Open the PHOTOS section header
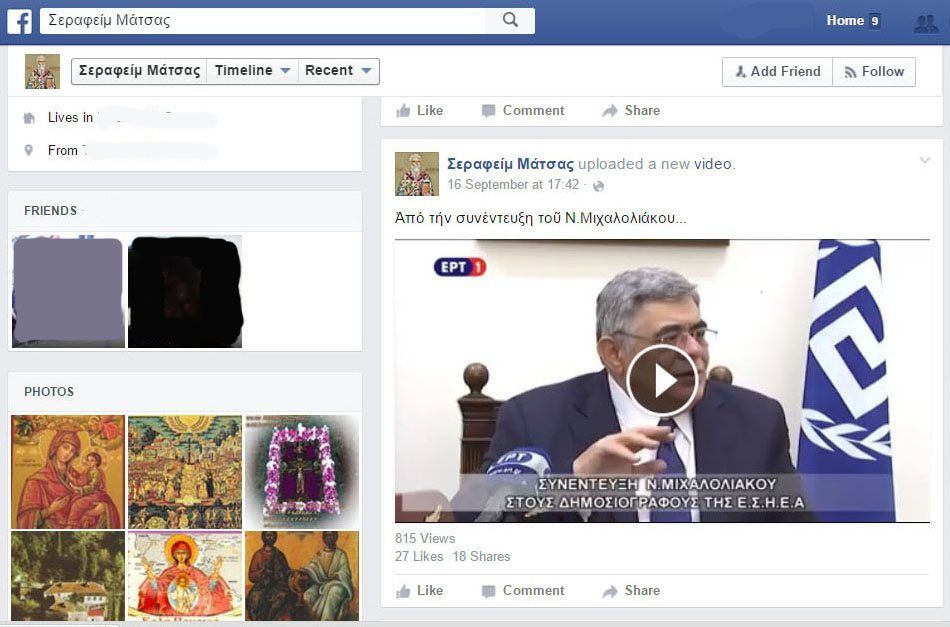The image size is (950, 627). coord(49,392)
